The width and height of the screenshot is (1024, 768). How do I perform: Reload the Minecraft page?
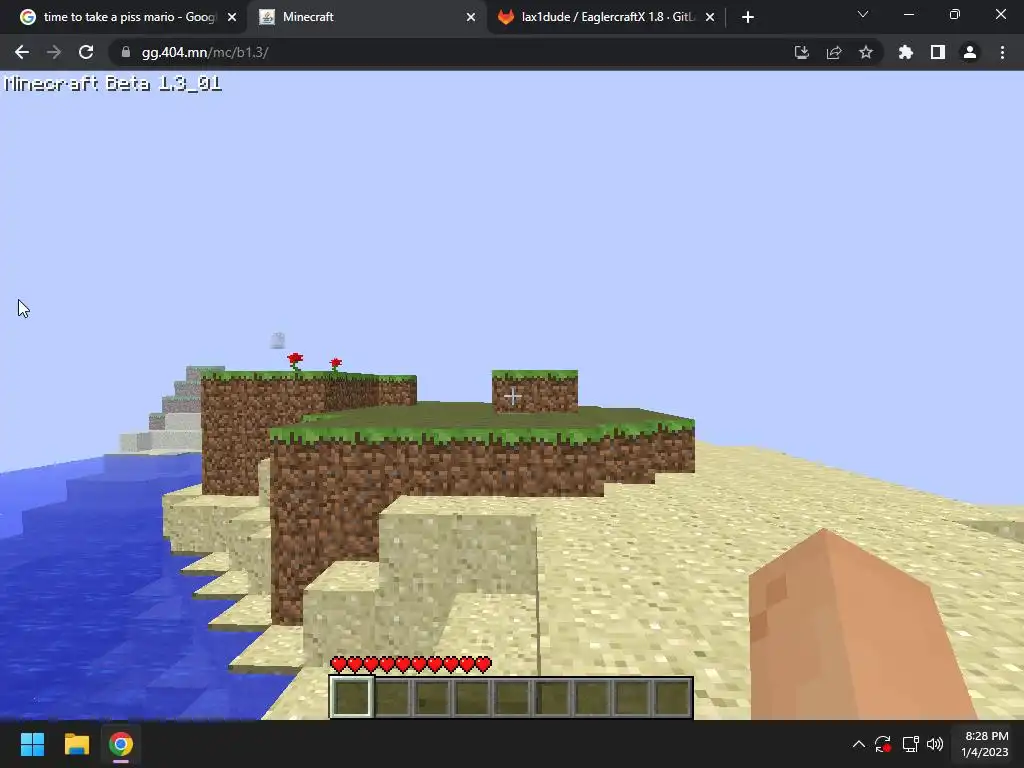86,52
